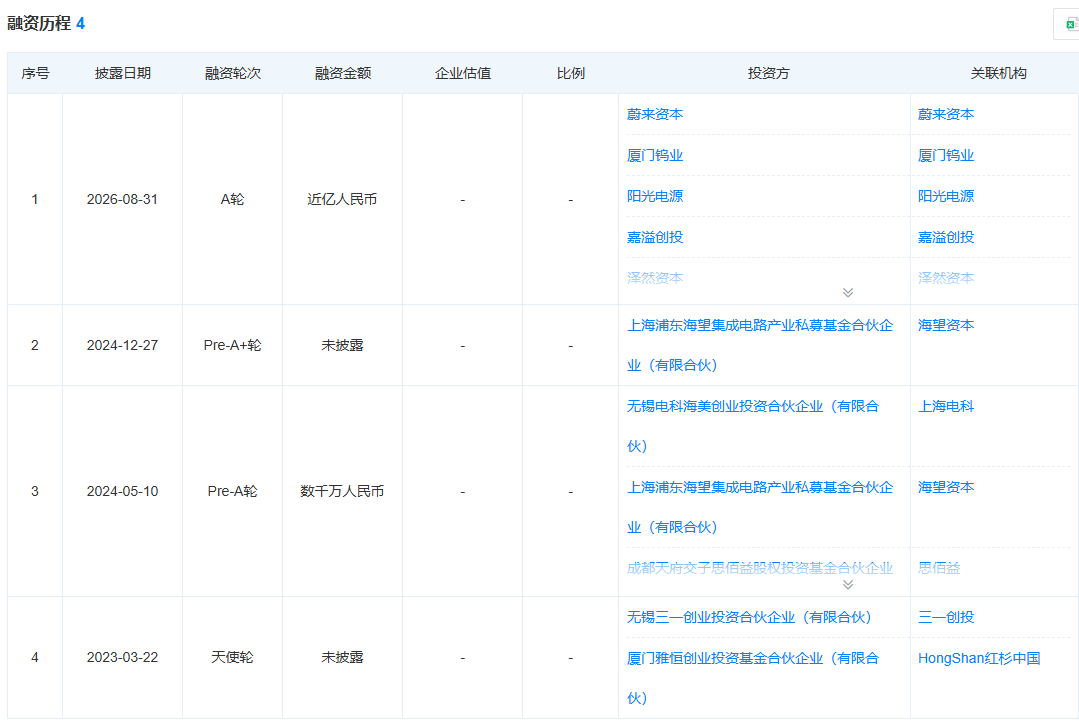Select the 数千万人民币 amount cell
The width and height of the screenshot is (1079, 725).
coord(342,491)
